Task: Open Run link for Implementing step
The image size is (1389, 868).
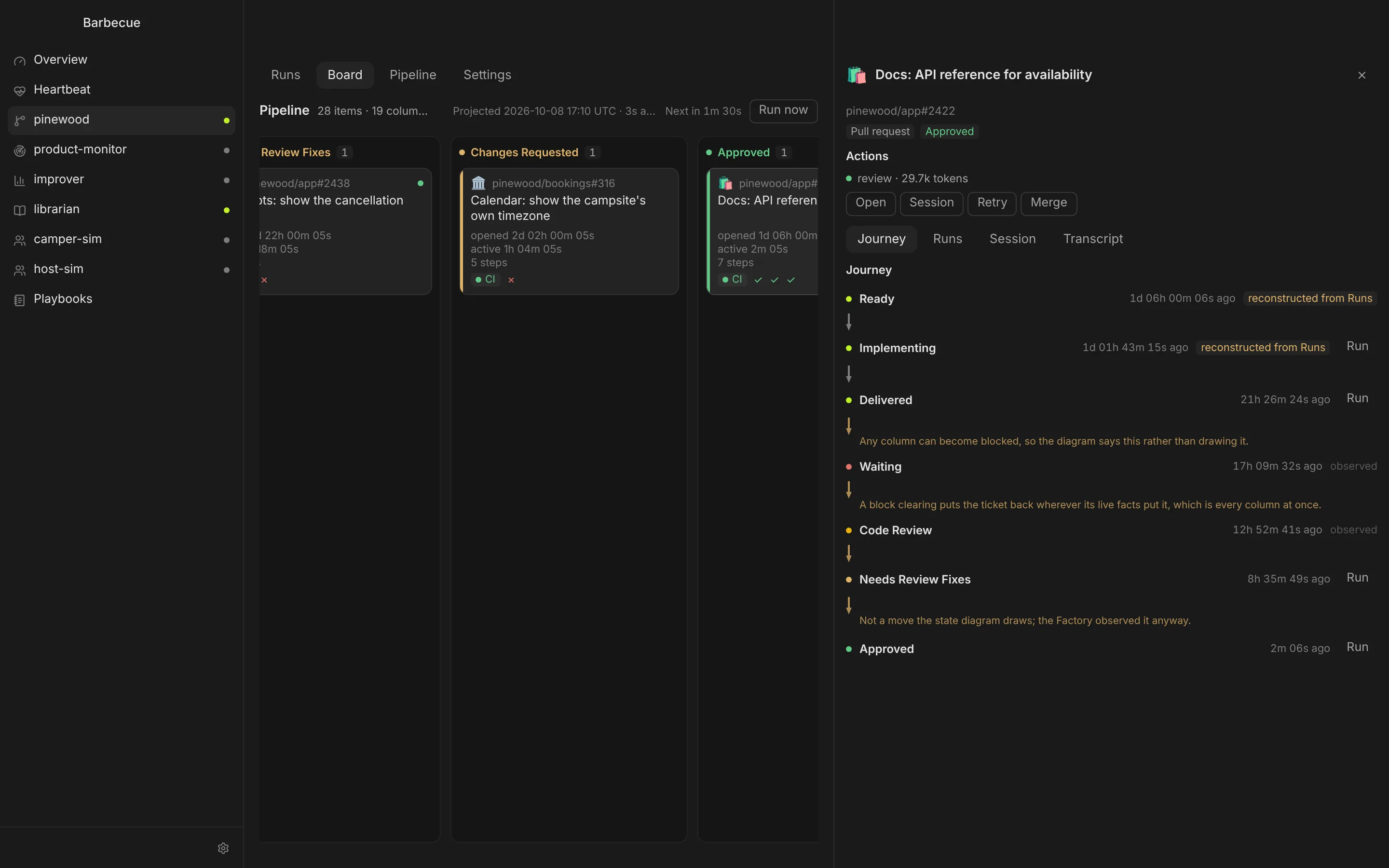Action: [x=1357, y=347]
